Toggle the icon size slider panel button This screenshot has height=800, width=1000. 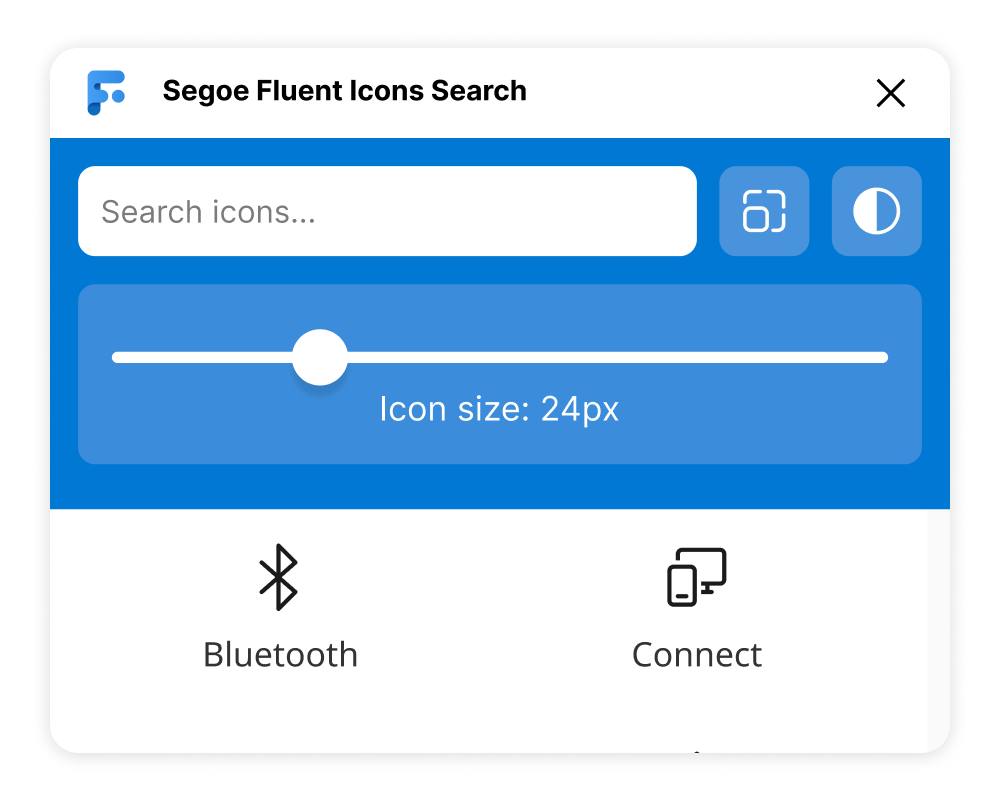tap(764, 211)
